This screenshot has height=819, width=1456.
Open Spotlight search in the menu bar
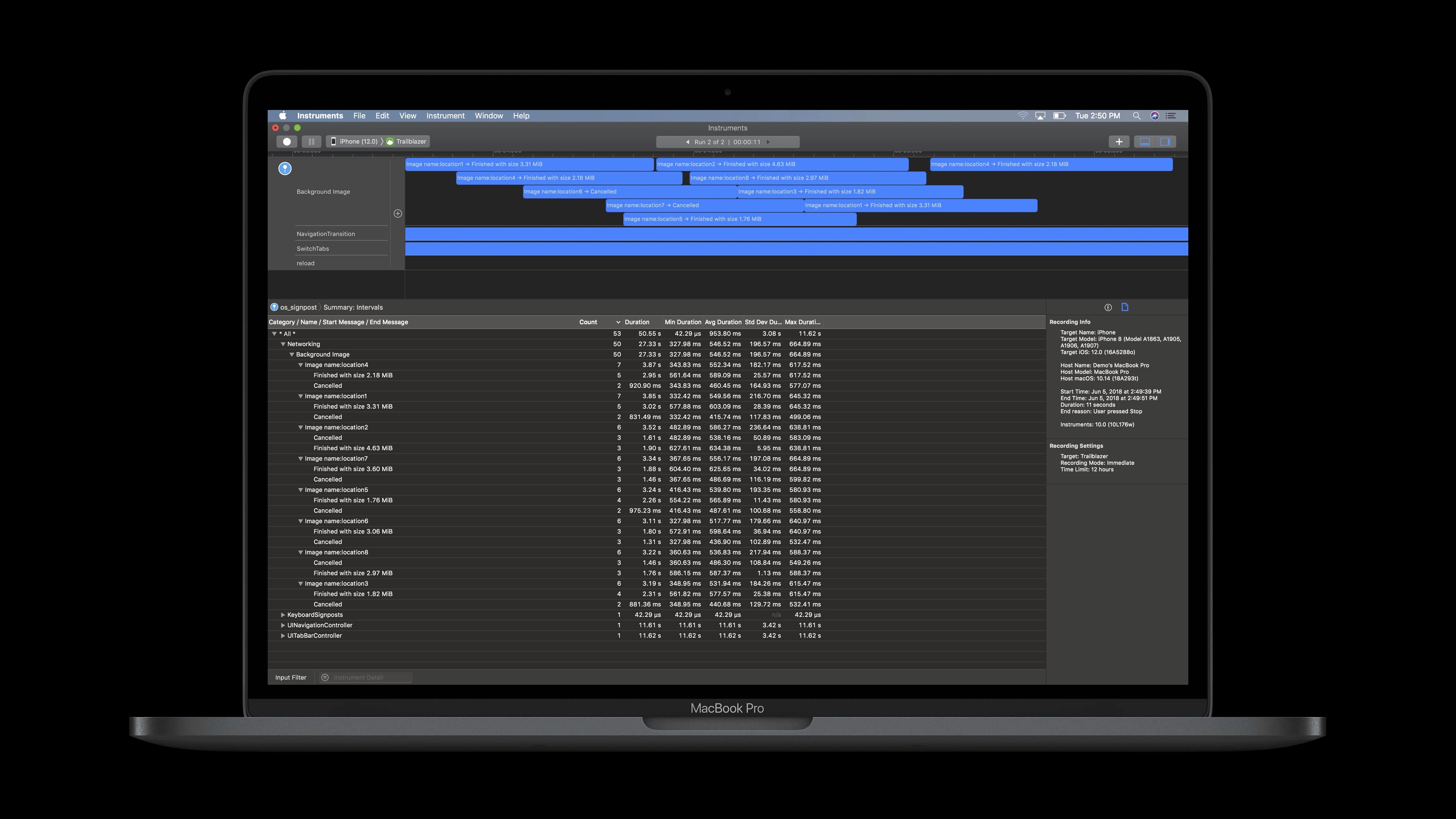[x=1136, y=116]
